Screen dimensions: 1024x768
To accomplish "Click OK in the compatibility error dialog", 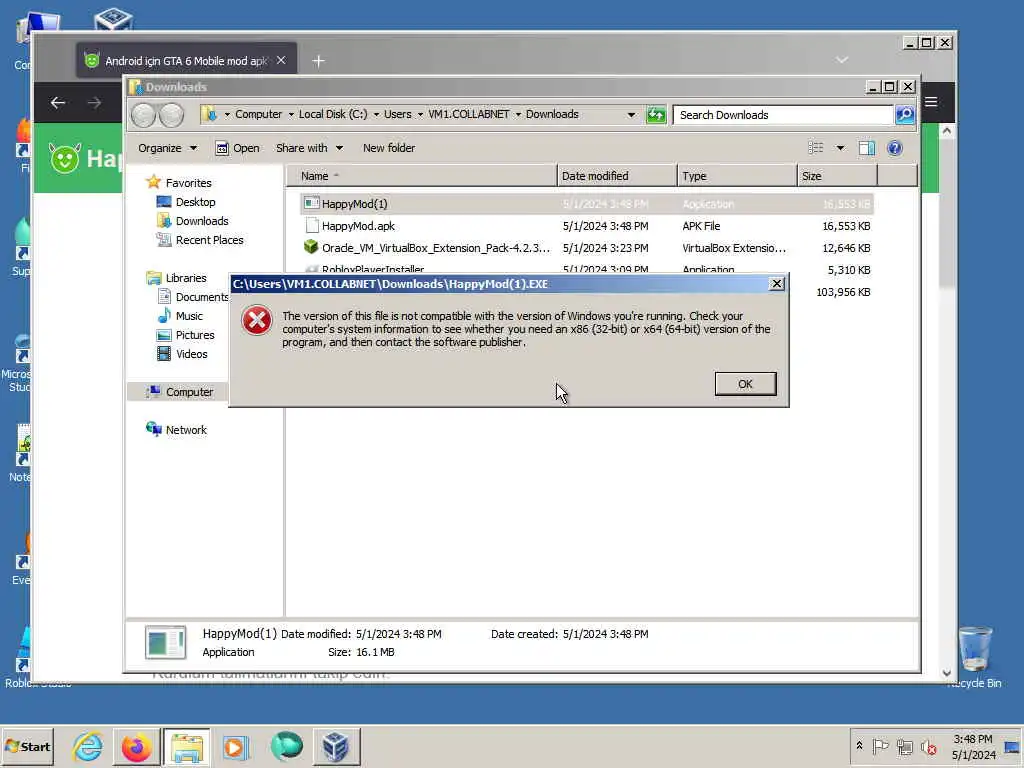I will pyautogui.click(x=745, y=384).
